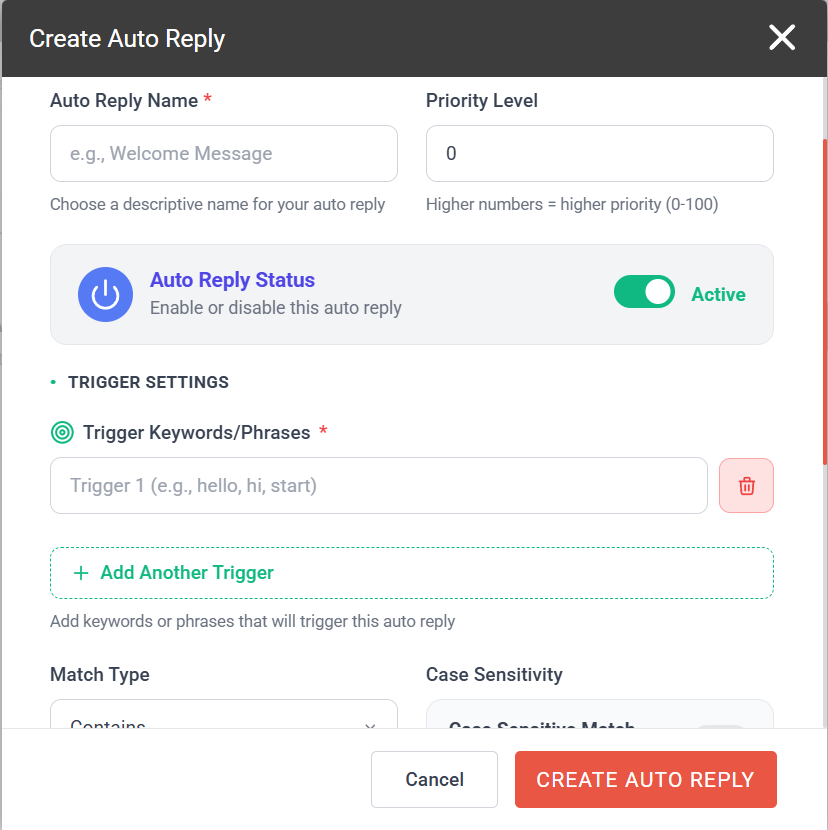Click the plus icon for adding triggers
The image size is (828, 830).
tap(81, 573)
